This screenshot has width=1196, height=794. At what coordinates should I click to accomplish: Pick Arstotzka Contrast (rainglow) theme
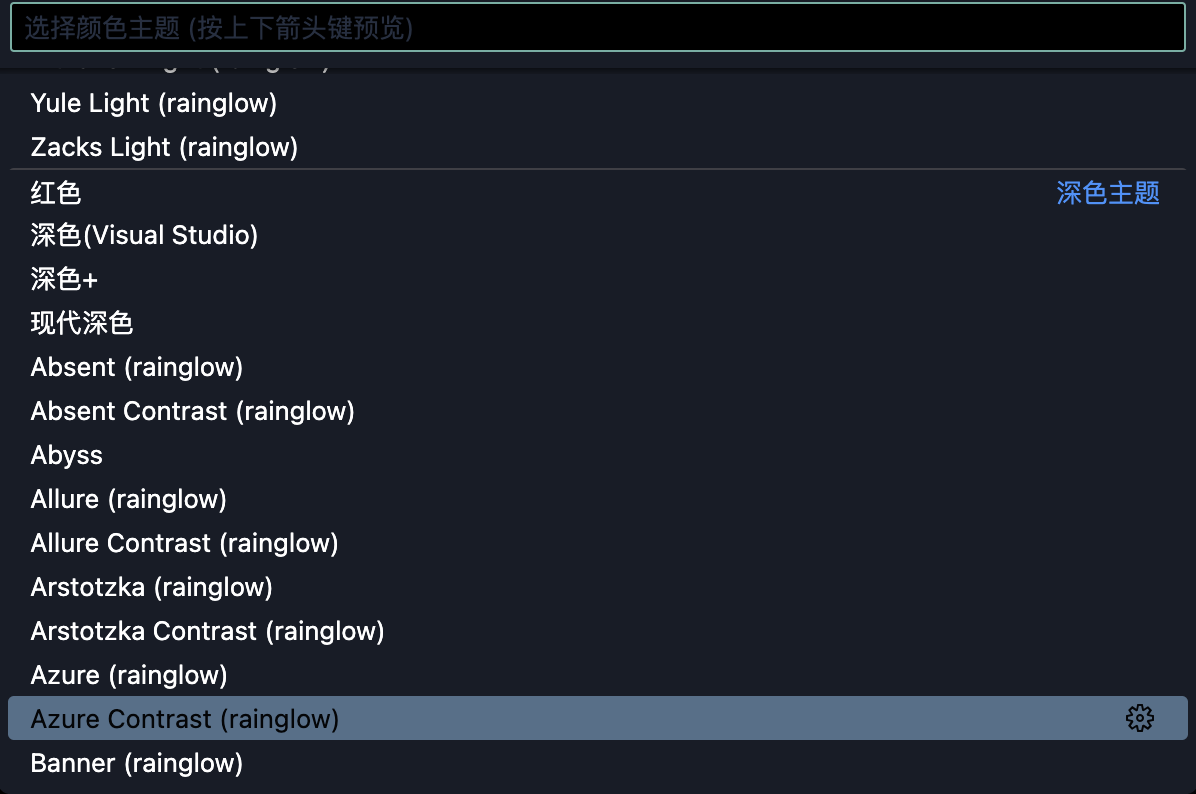coord(598,631)
